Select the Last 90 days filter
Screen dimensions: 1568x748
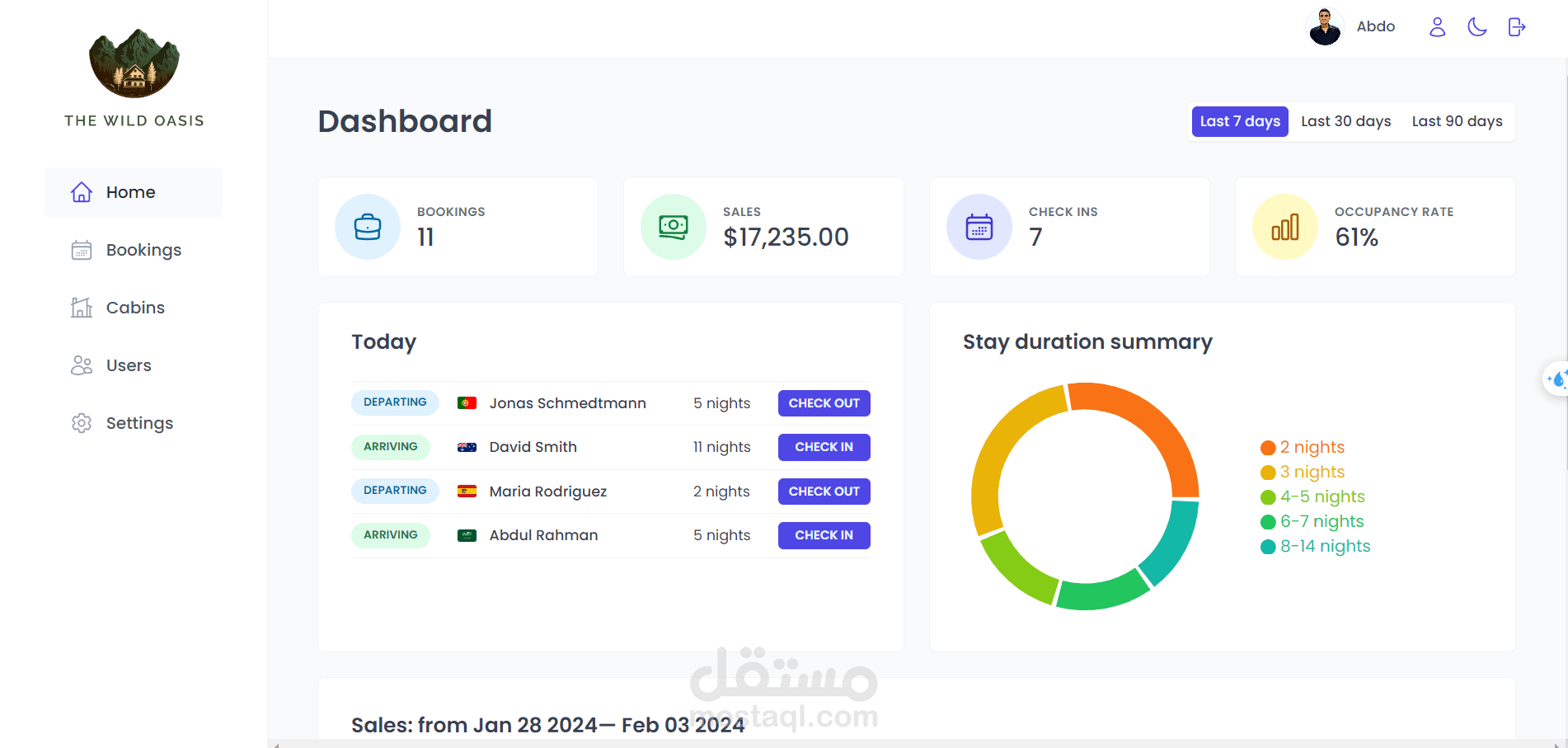tap(1457, 121)
